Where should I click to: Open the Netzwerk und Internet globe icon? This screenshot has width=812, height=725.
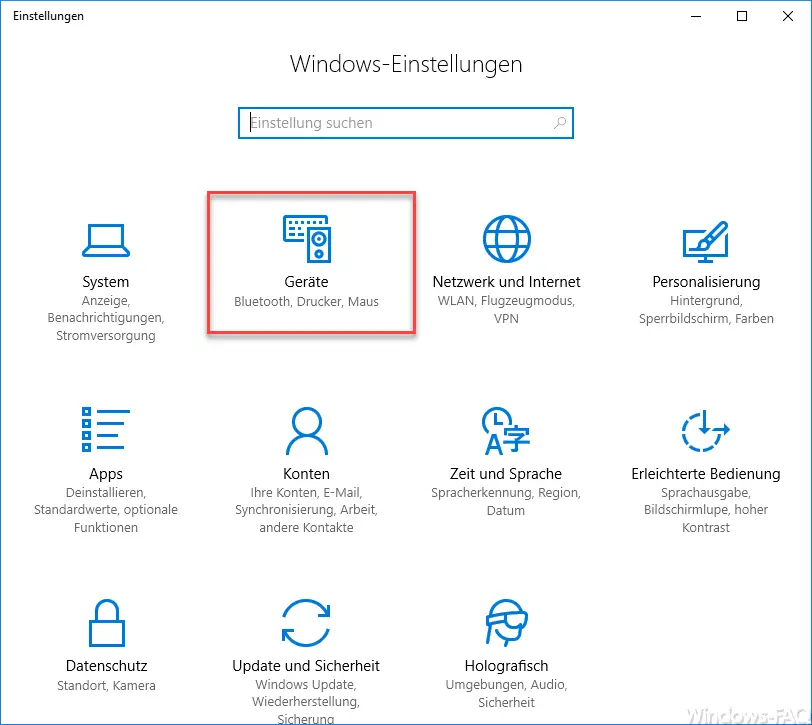(506, 239)
